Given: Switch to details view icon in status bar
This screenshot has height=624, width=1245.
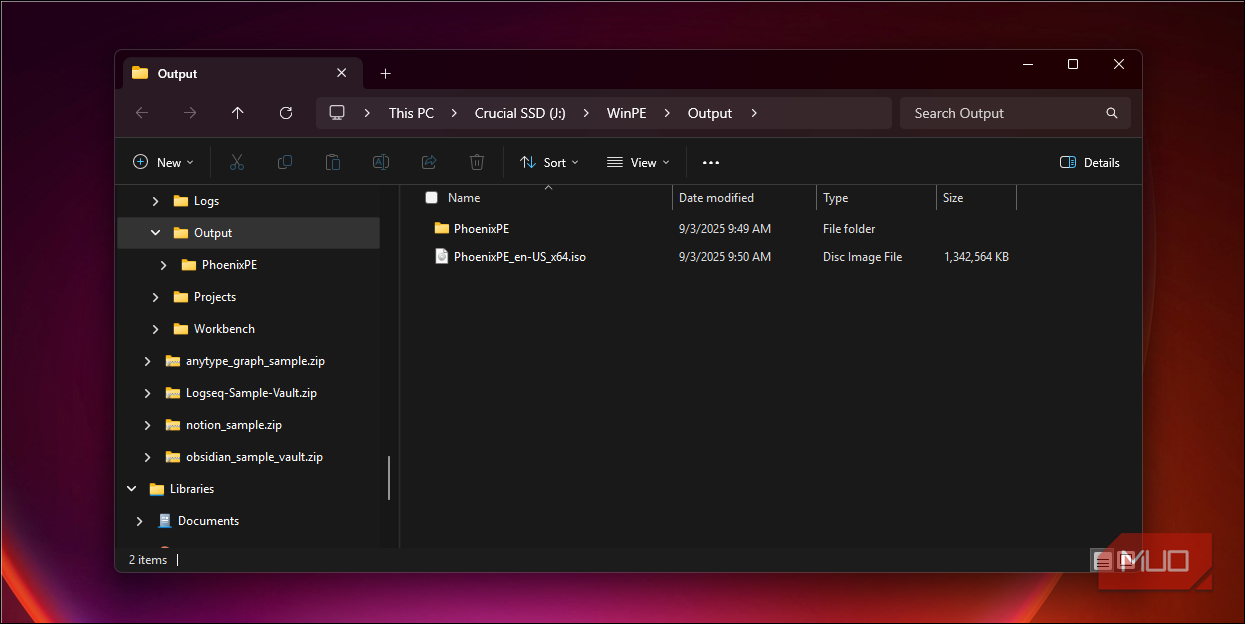Looking at the screenshot, I should (1101, 559).
